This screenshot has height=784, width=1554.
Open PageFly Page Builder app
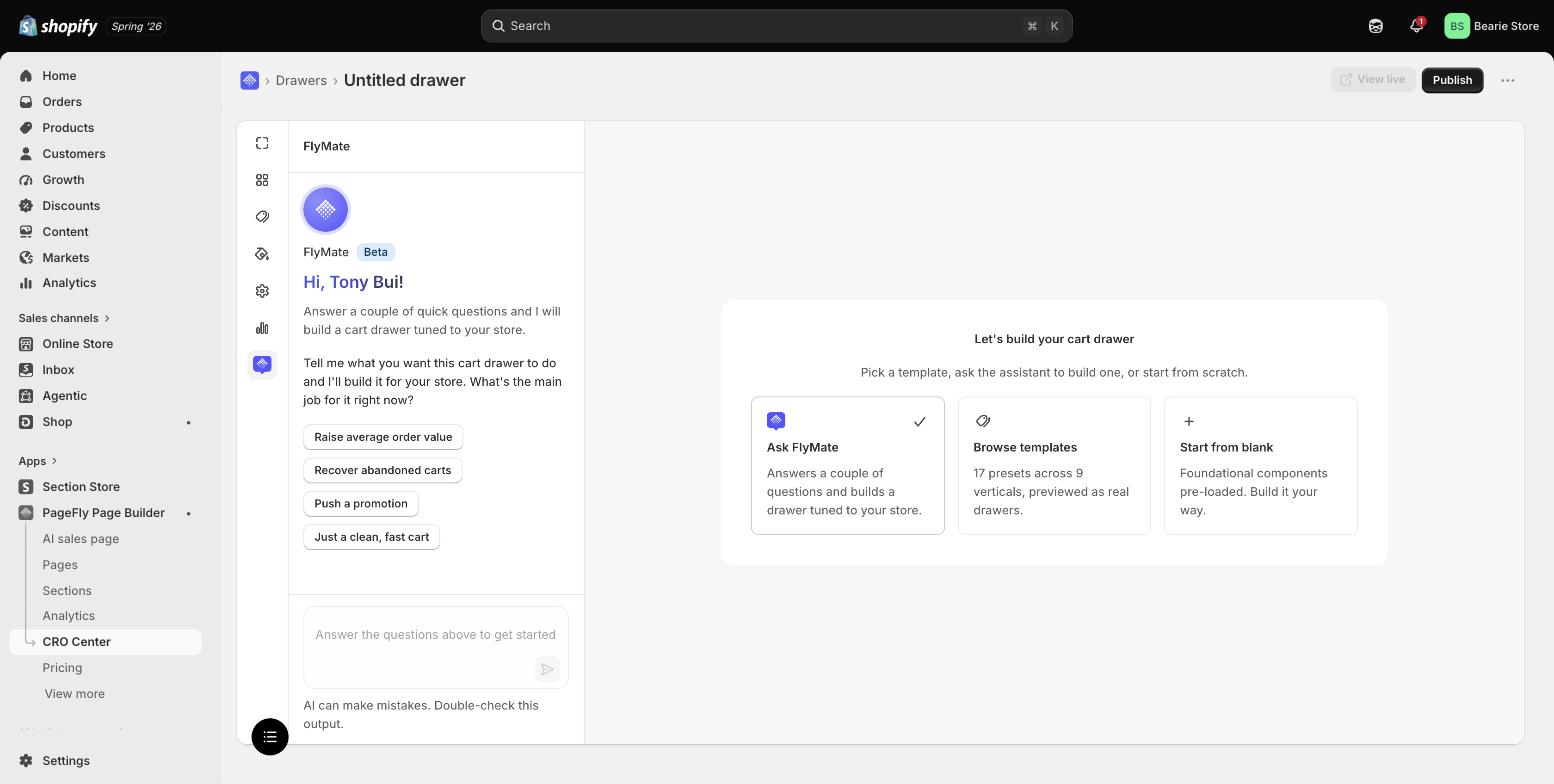[105, 513]
